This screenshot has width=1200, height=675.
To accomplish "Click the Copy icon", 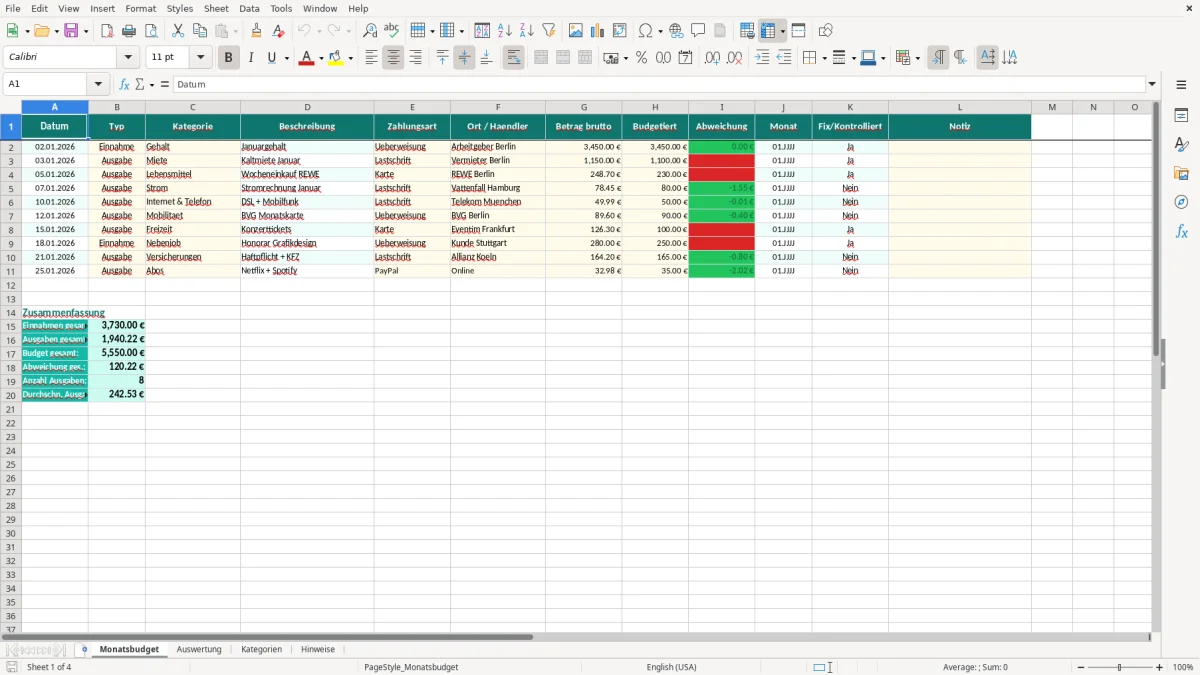I will 200,31.
